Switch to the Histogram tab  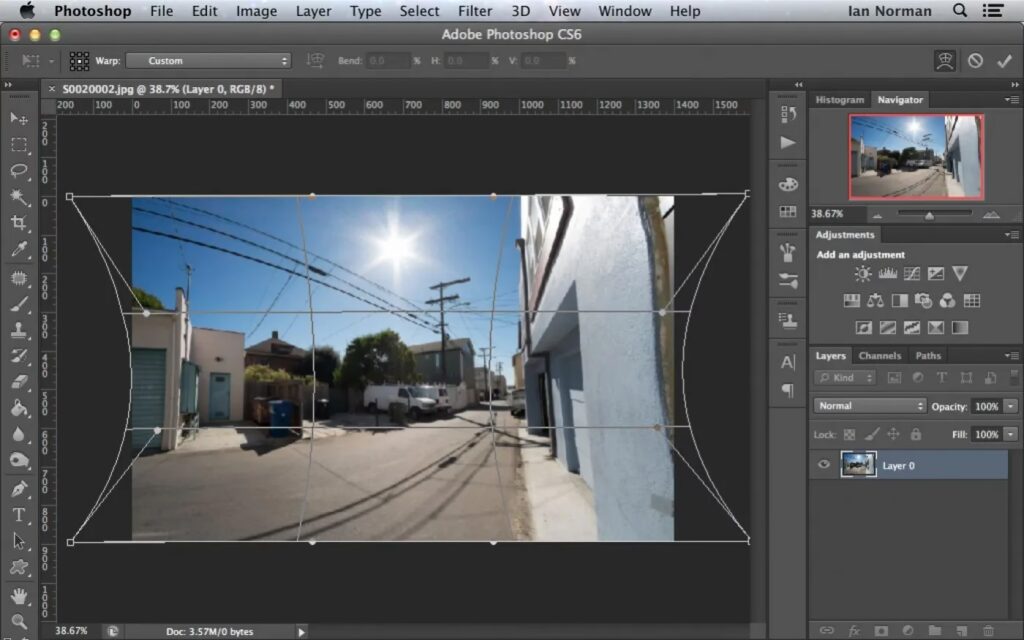pos(839,100)
